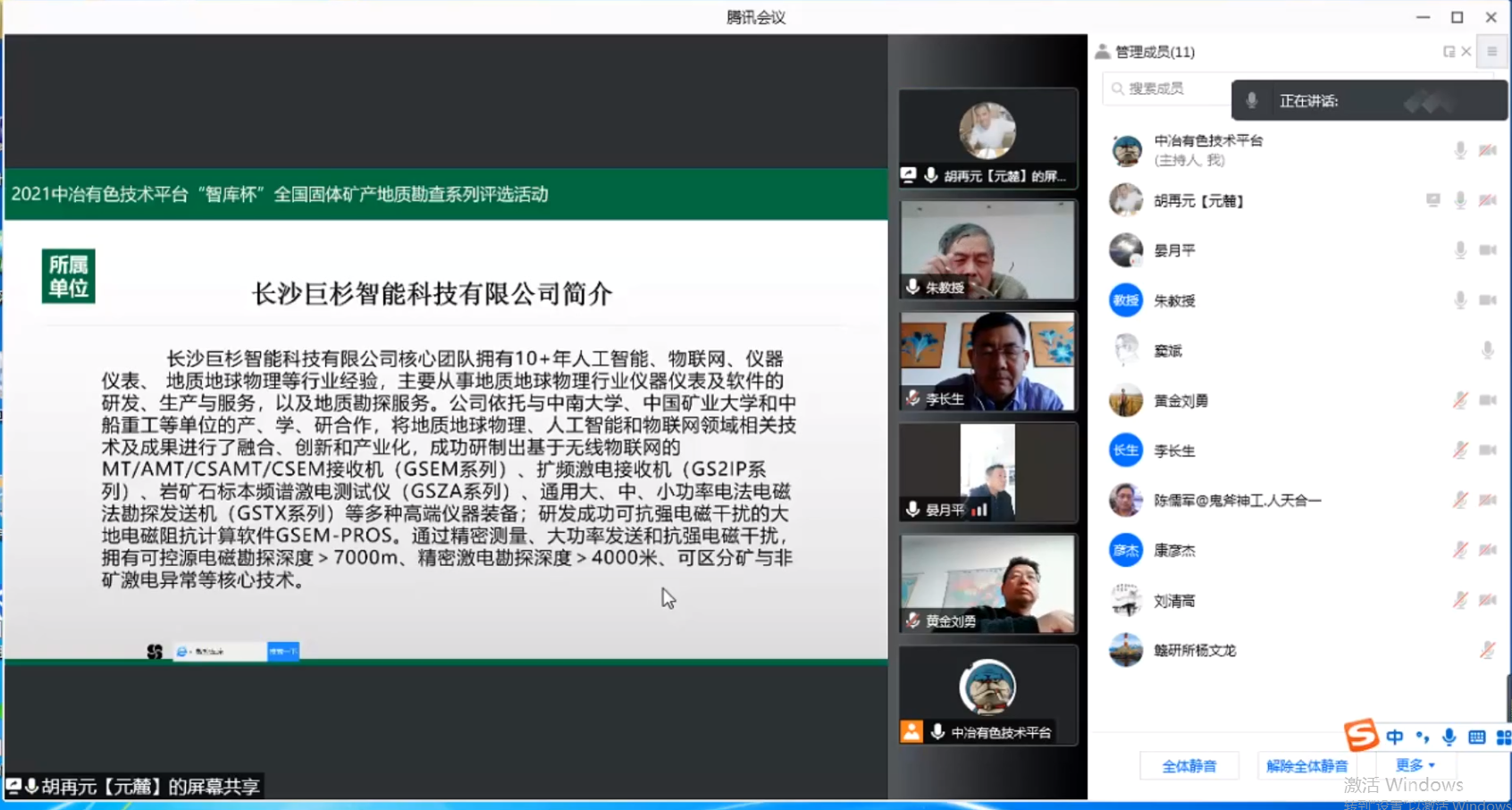
Task: Unmute microphone of 康彦杰 in member list
Action: tap(1459, 551)
